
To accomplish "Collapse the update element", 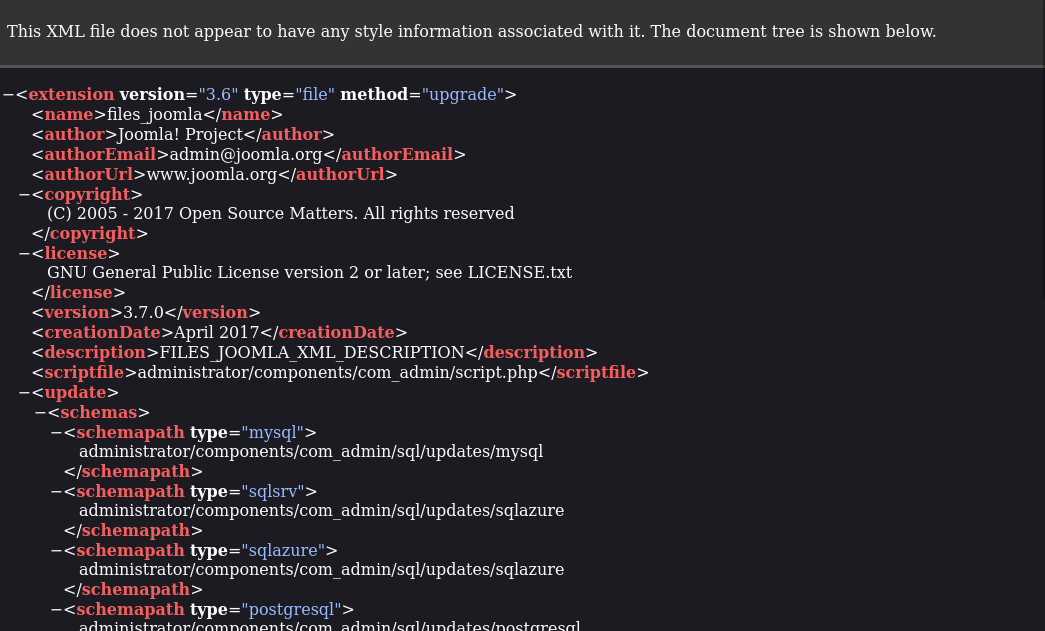I will (25, 392).
